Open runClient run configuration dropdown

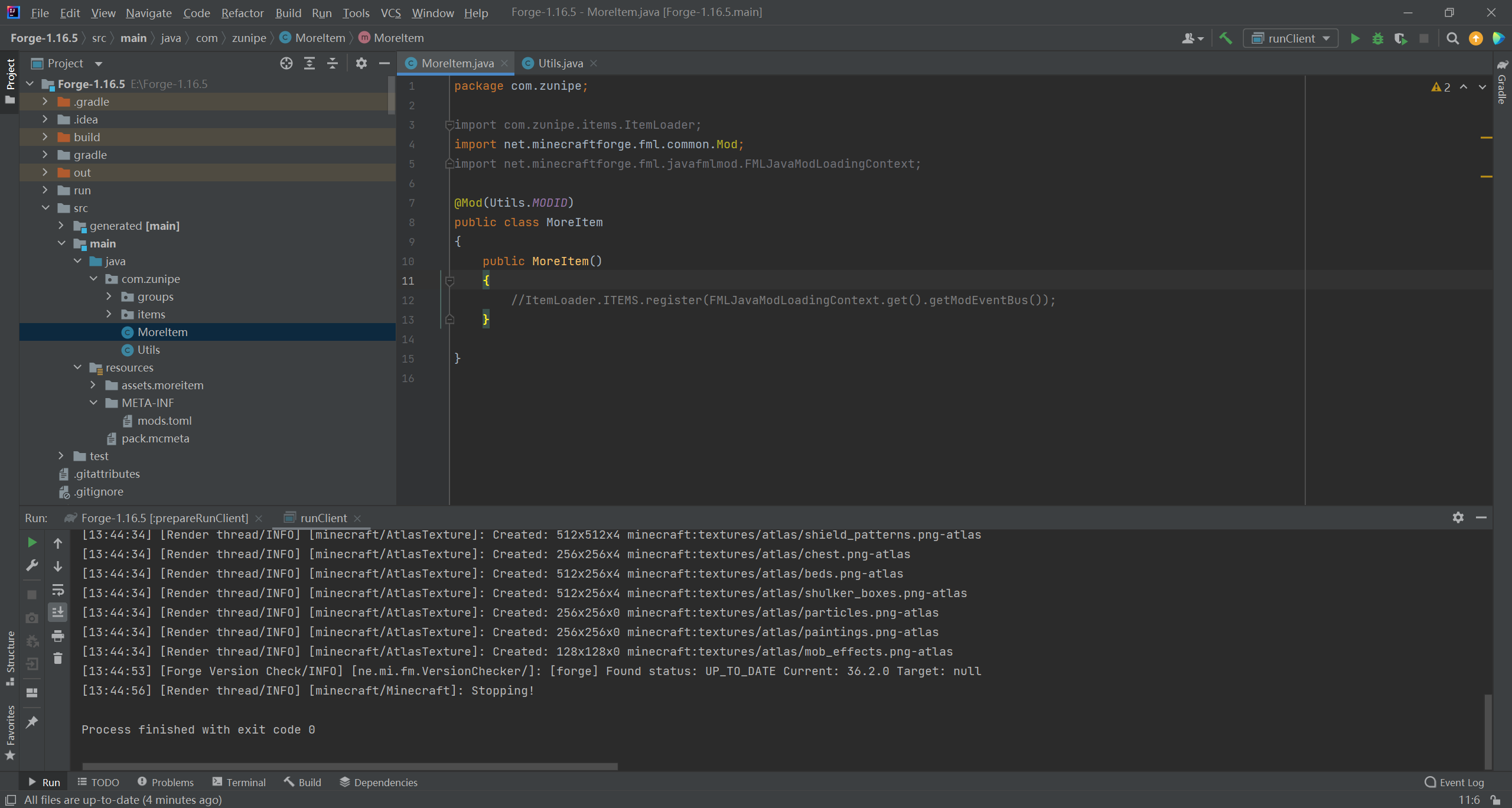tap(1291, 38)
